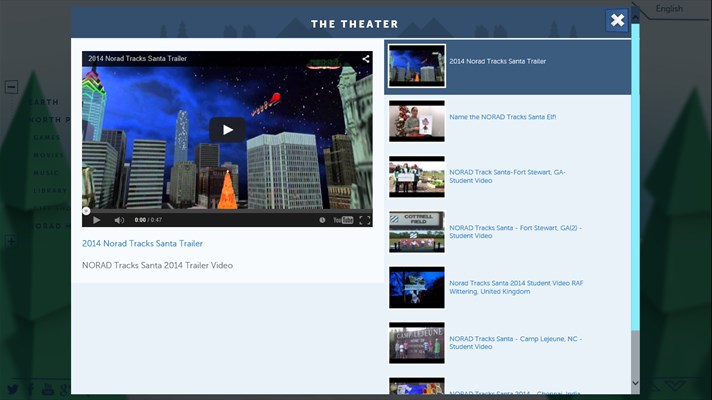The width and height of the screenshot is (712, 400).
Task: Open the share icon on the video
Action: pyautogui.click(x=366, y=59)
